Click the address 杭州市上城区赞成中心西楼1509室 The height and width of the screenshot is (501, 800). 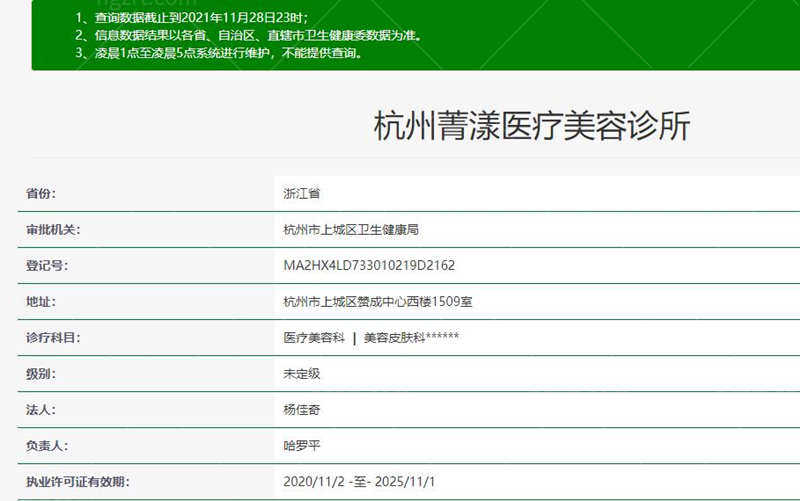tap(378, 302)
